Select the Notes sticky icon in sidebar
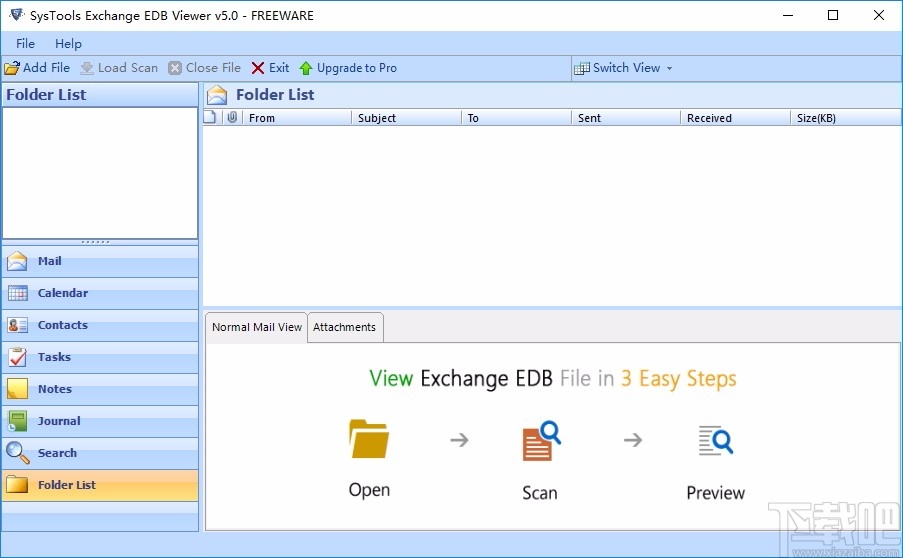 17,389
